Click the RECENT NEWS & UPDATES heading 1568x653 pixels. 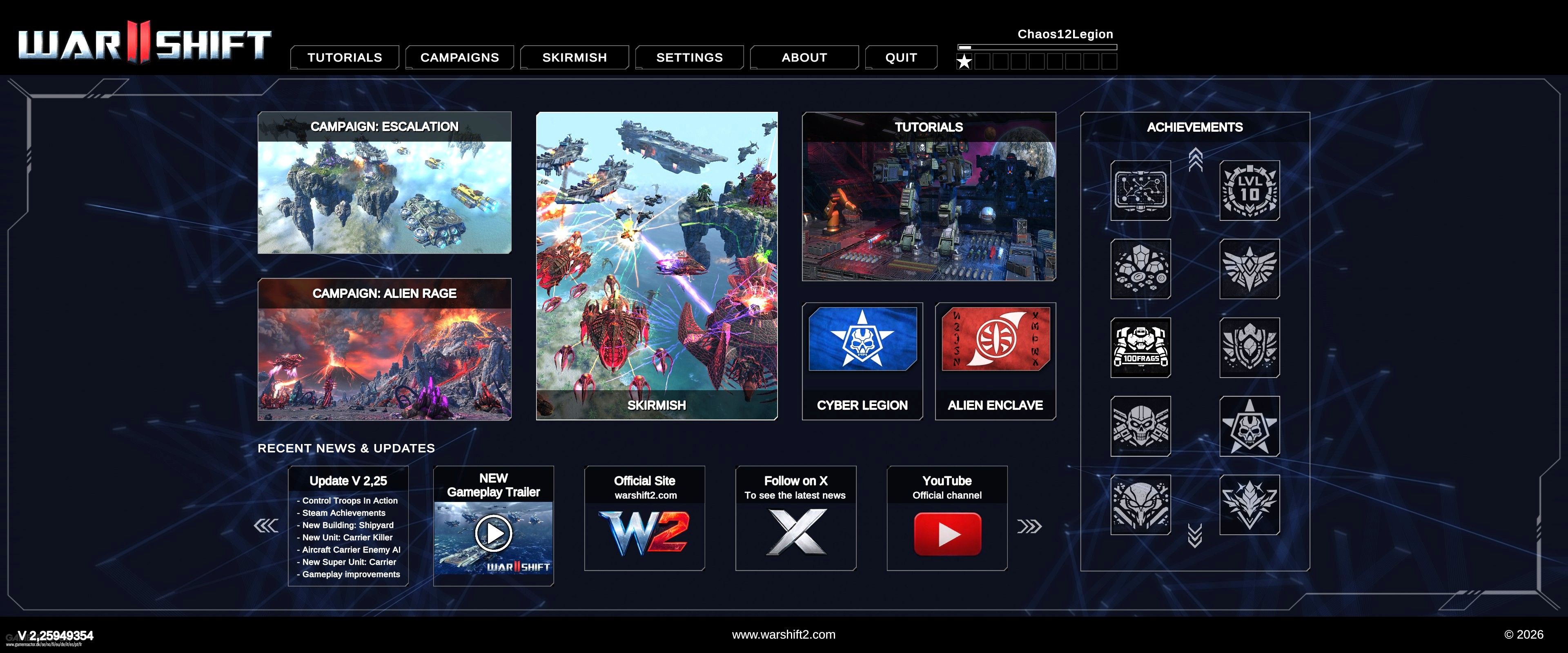tap(346, 448)
